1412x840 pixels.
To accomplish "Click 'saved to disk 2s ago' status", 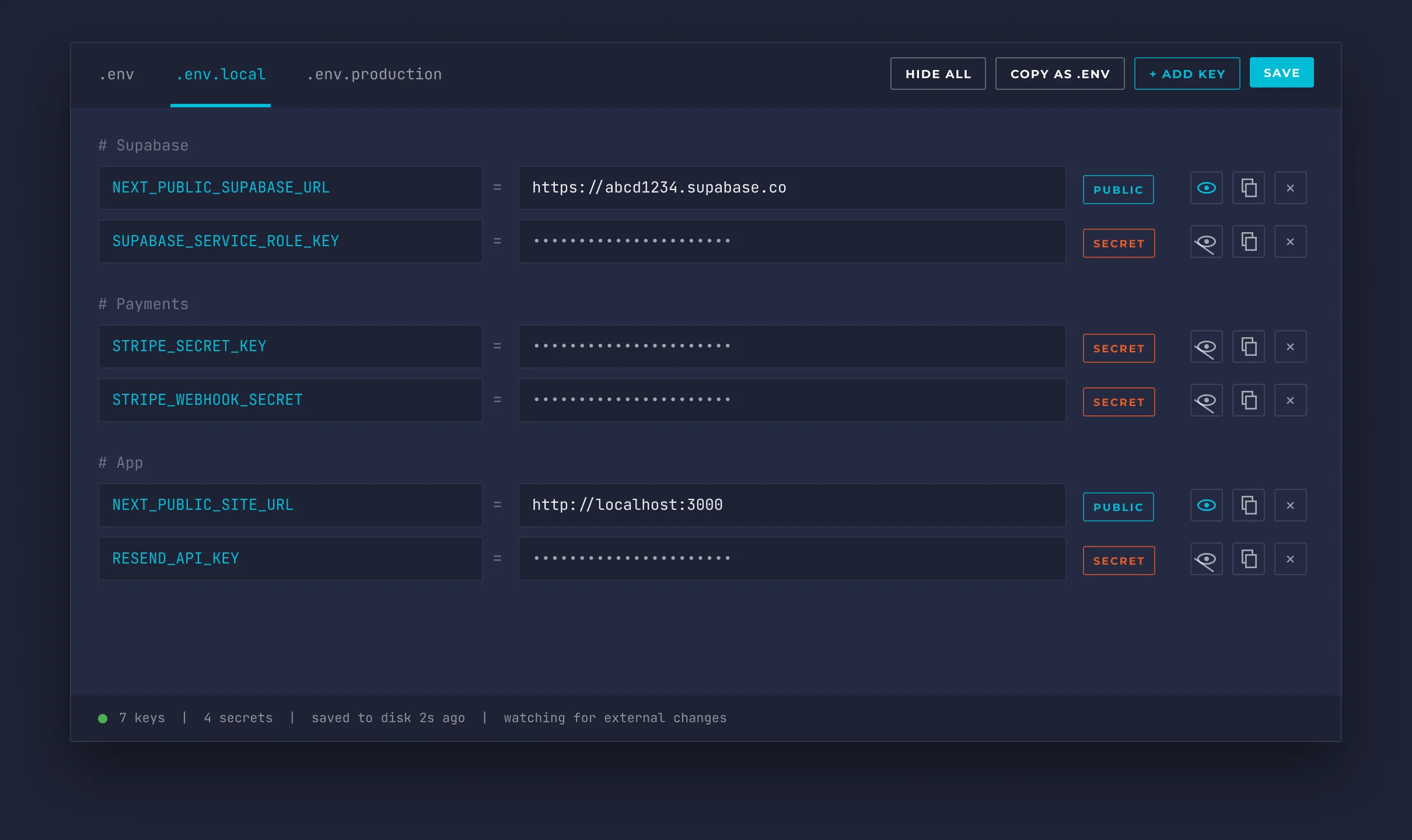I will click(x=388, y=718).
